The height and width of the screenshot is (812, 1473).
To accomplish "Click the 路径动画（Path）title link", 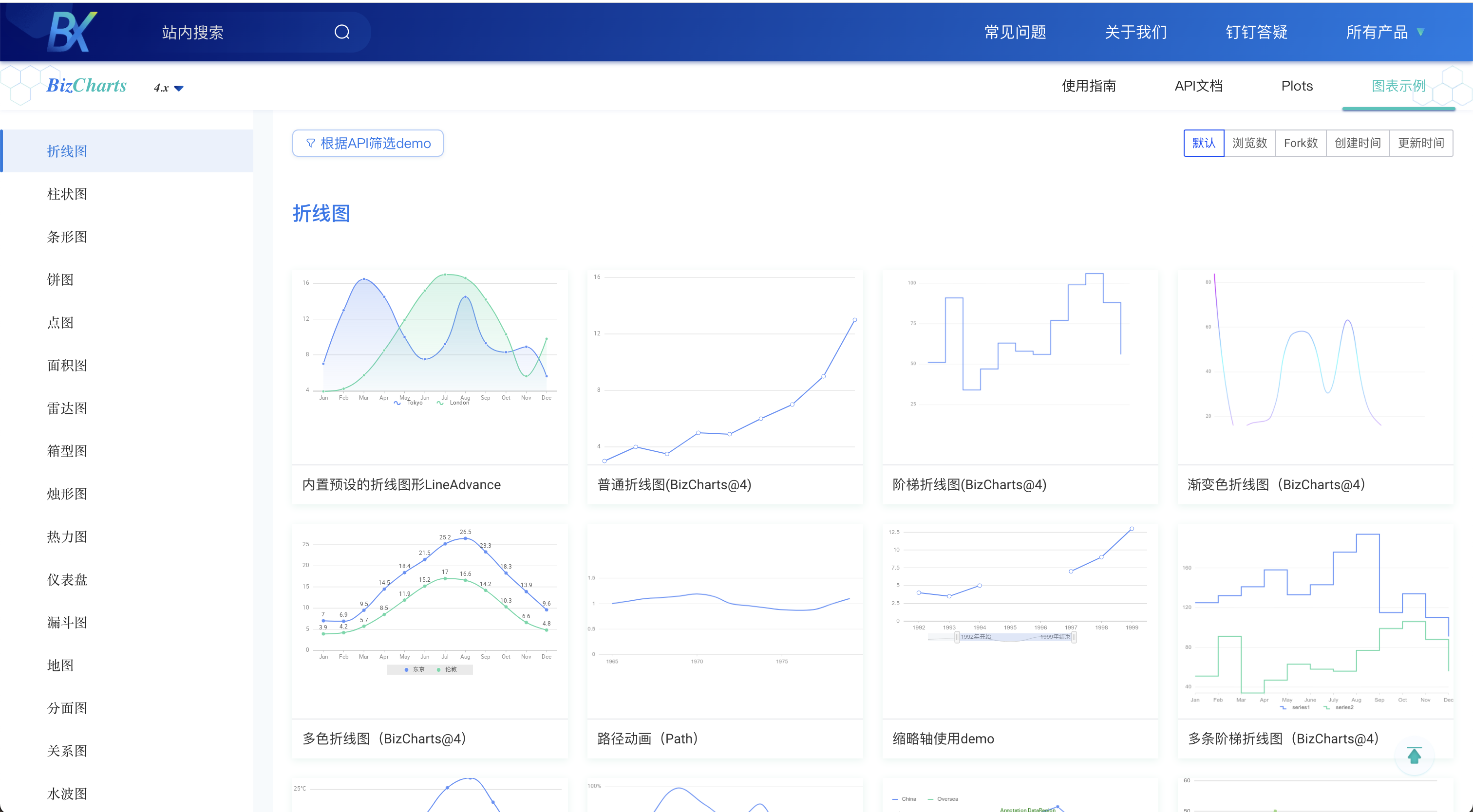I will (x=648, y=739).
